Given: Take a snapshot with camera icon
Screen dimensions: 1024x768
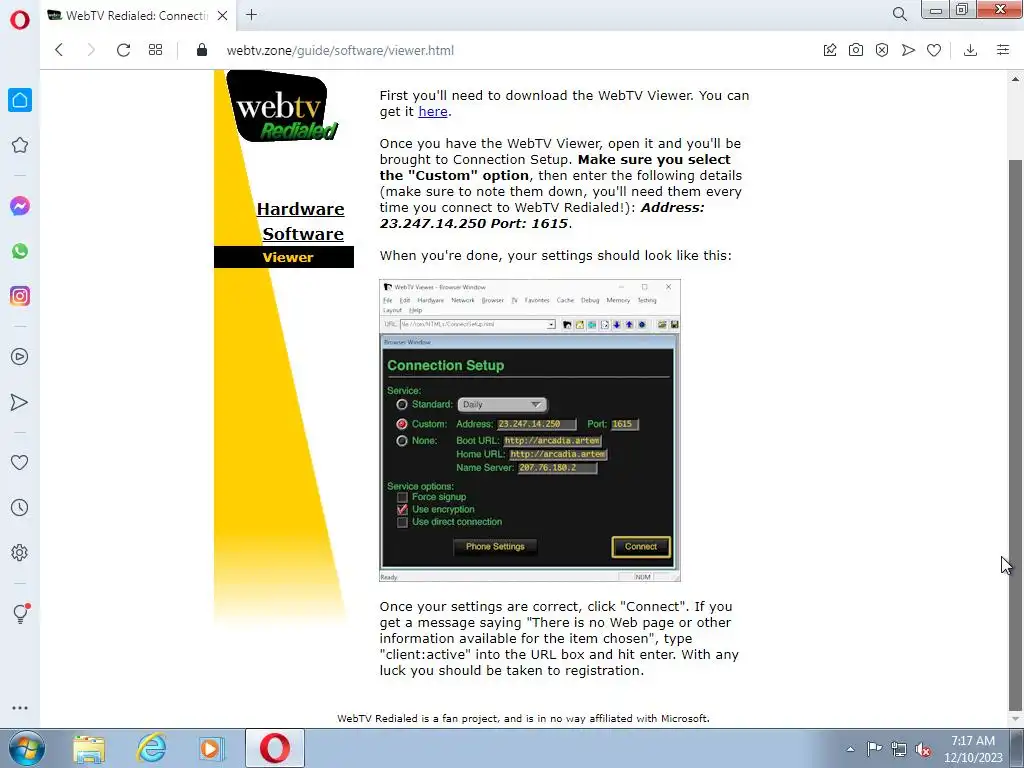Looking at the screenshot, I should click(856, 50).
